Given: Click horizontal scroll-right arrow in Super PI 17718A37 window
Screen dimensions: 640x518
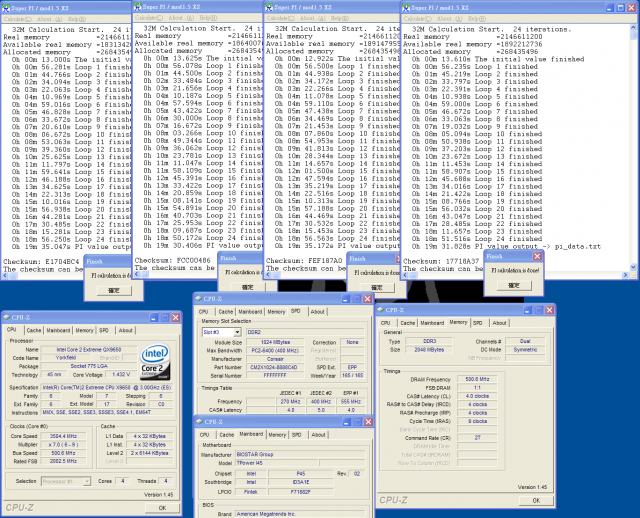Looking at the screenshot, I should coord(625,275).
